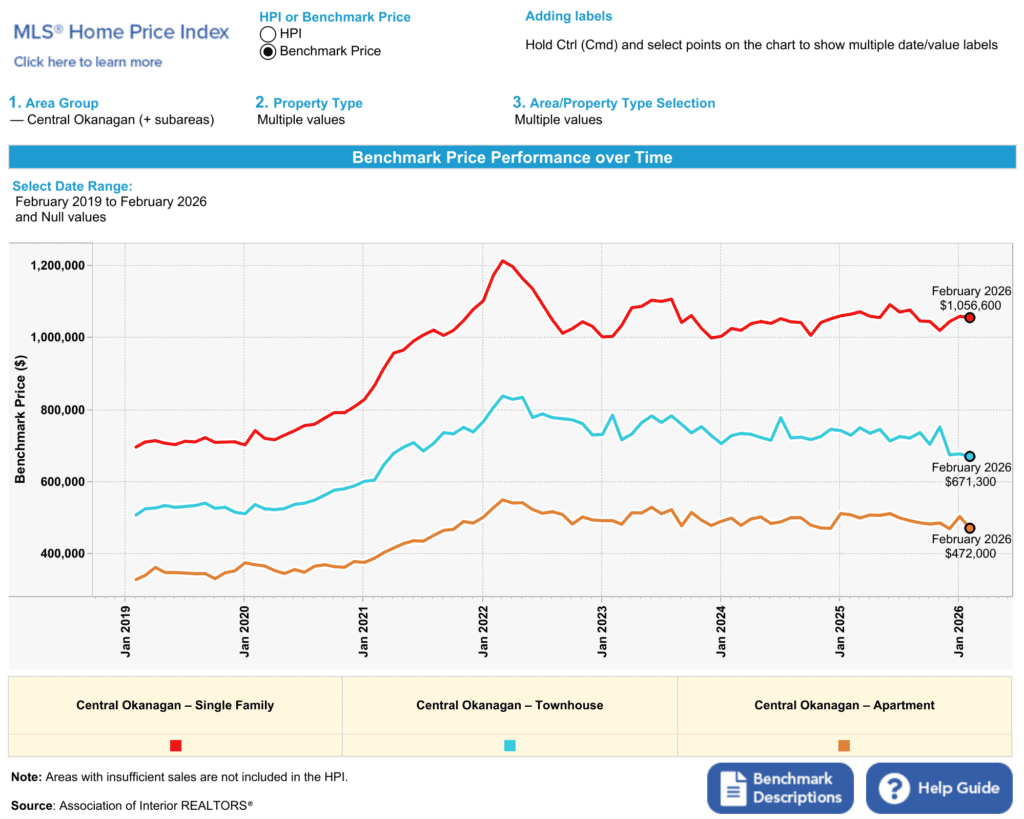Expand the Property Type multiple values dropdown
The image size is (1024, 819).
click(301, 120)
